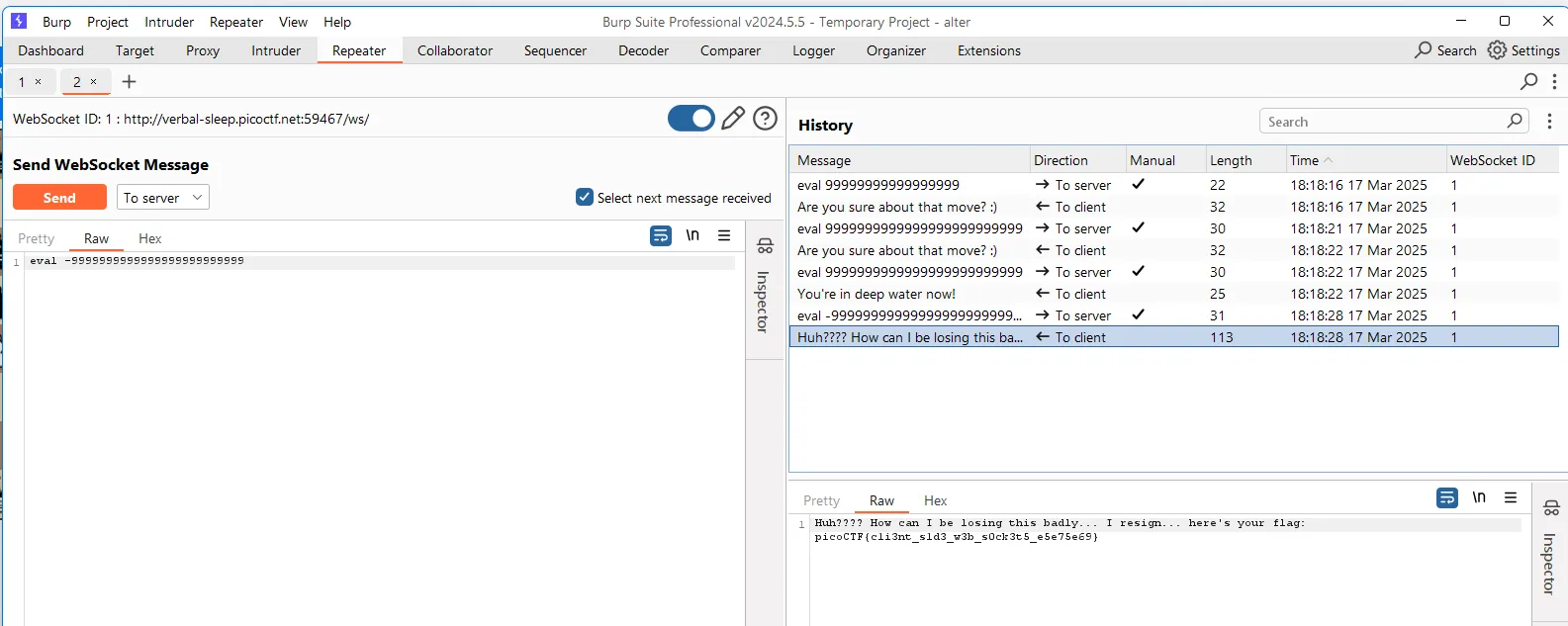Switch to the Proxy tab
This screenshot has width=1568, height=626.
click(203, 50)
